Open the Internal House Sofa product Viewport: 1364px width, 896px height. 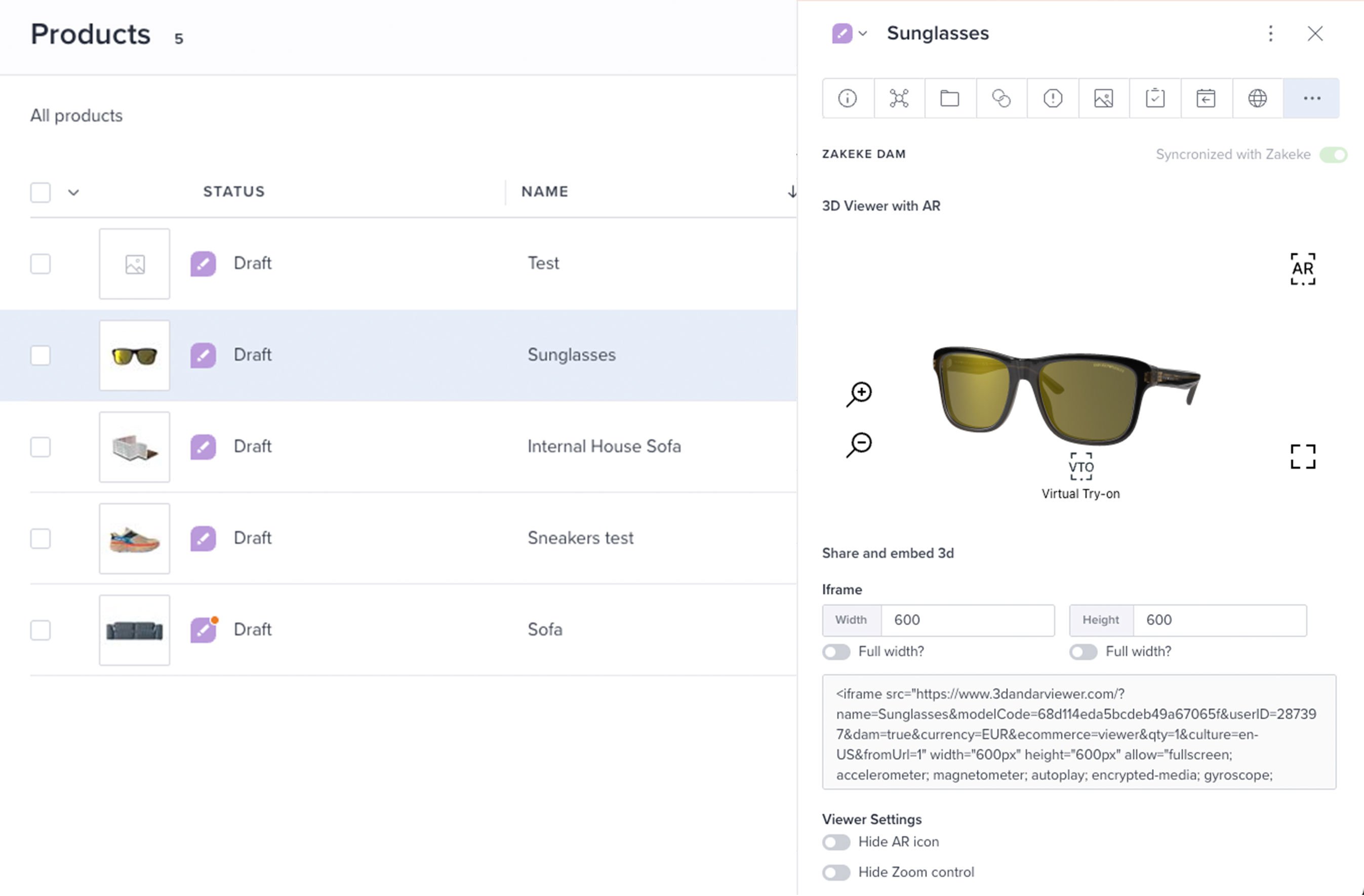pyautogui.click(x=604, y=446)
